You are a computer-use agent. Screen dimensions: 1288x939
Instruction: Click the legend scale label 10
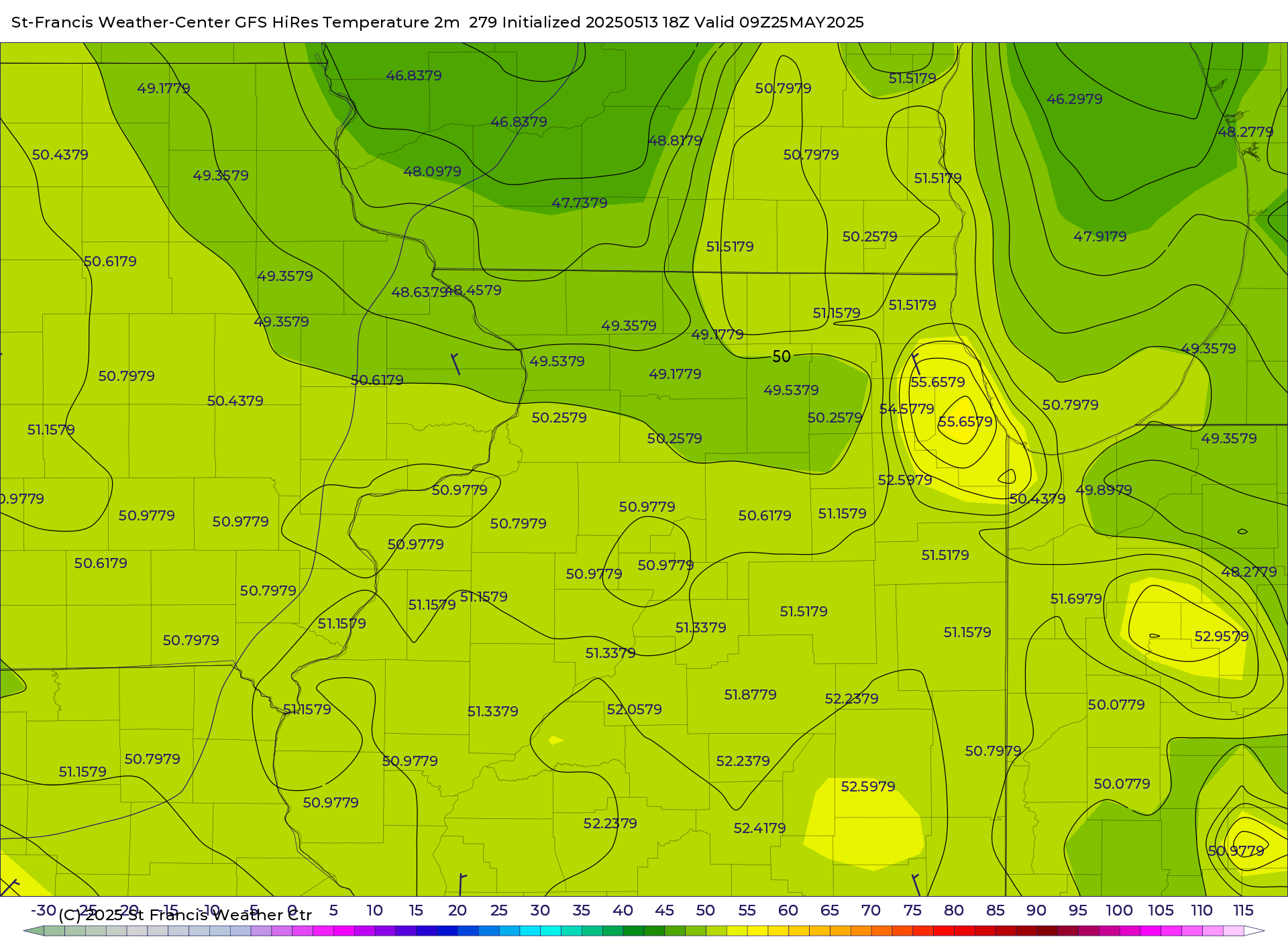click(374, 911)
